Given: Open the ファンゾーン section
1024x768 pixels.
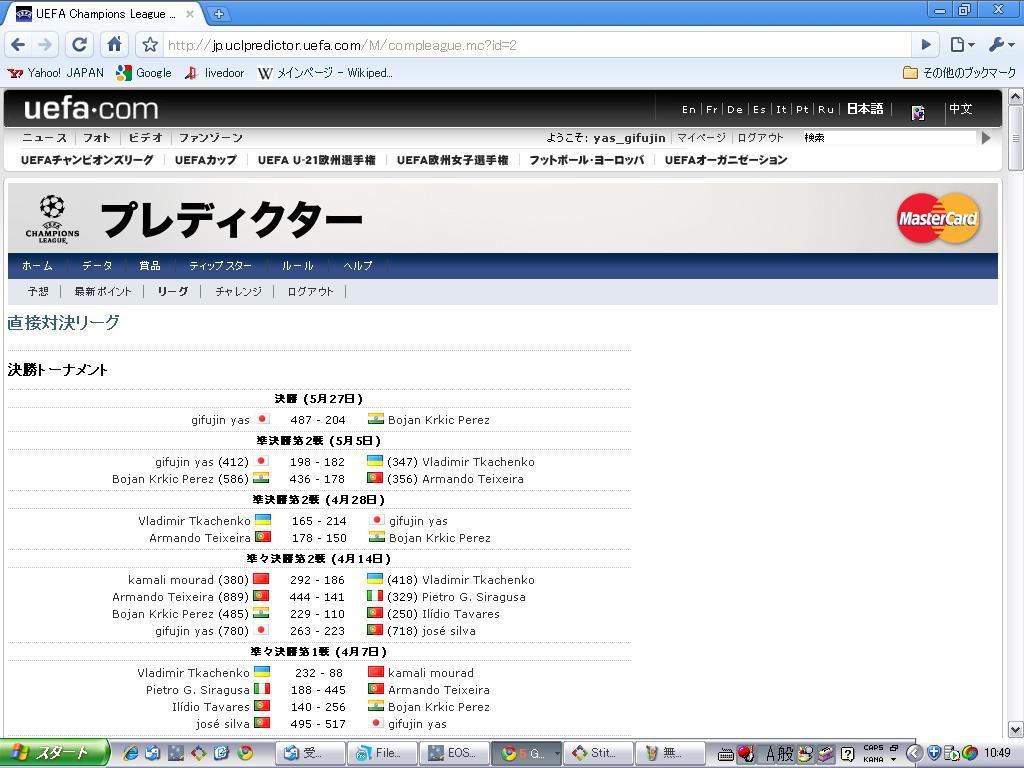Looking at the screenshot, I should click(210, 138).
